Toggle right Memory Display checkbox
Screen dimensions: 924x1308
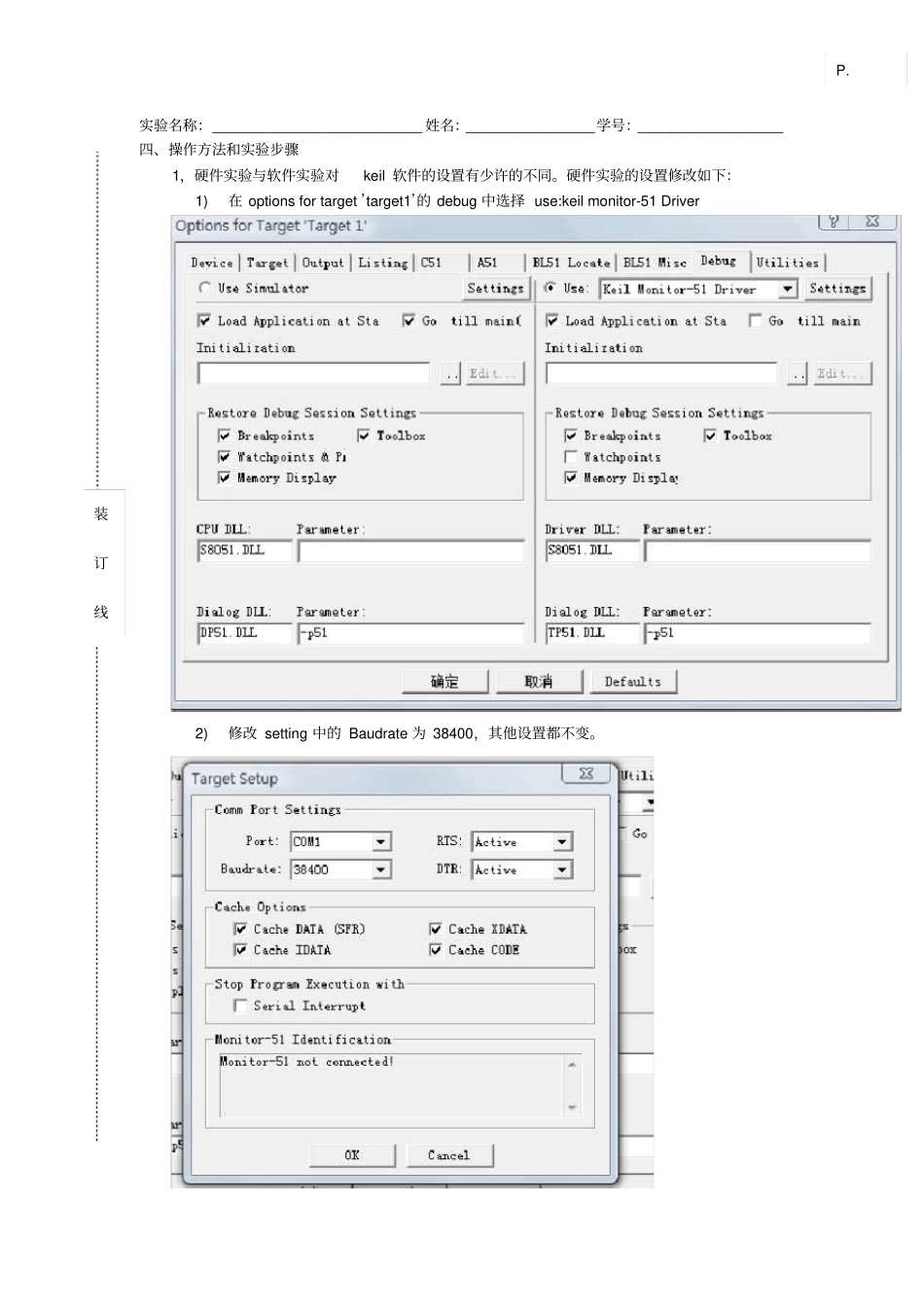point(571,477)
